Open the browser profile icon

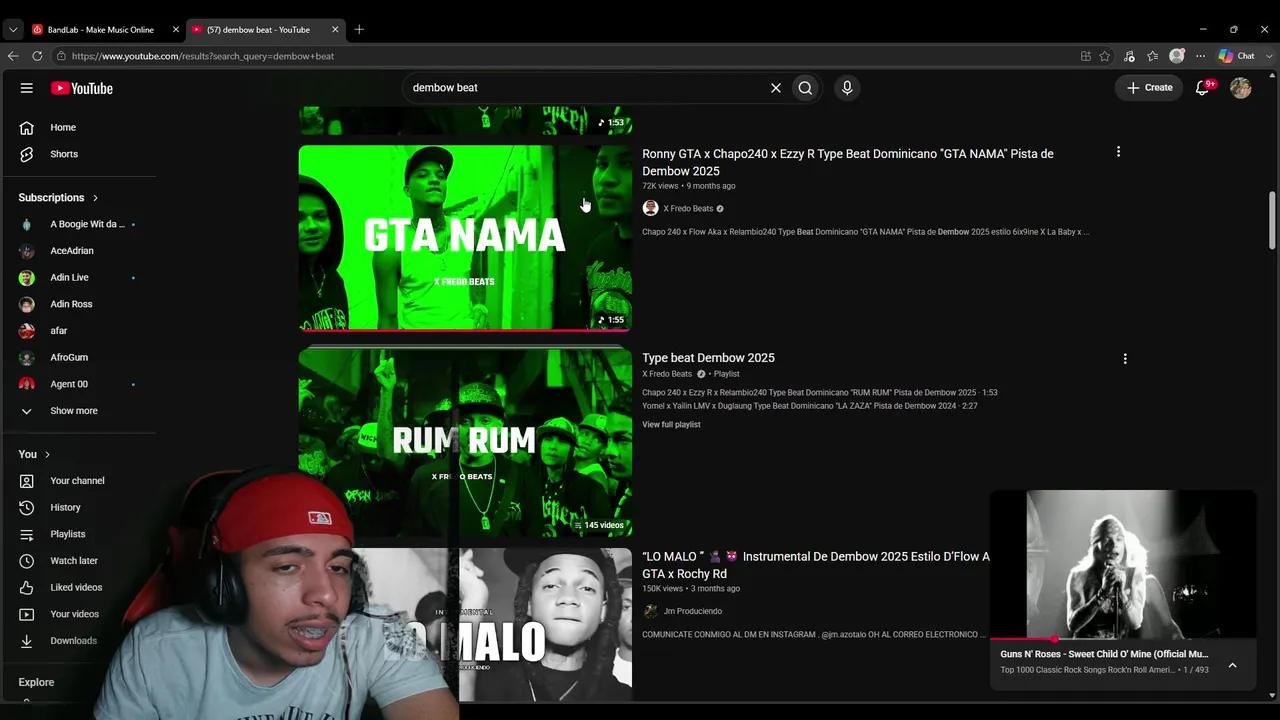click(1177, 56)
